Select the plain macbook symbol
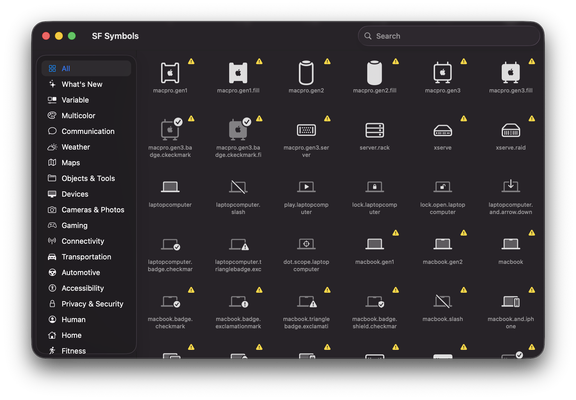This screenshot has width=576, height=400. pos(511,244)
